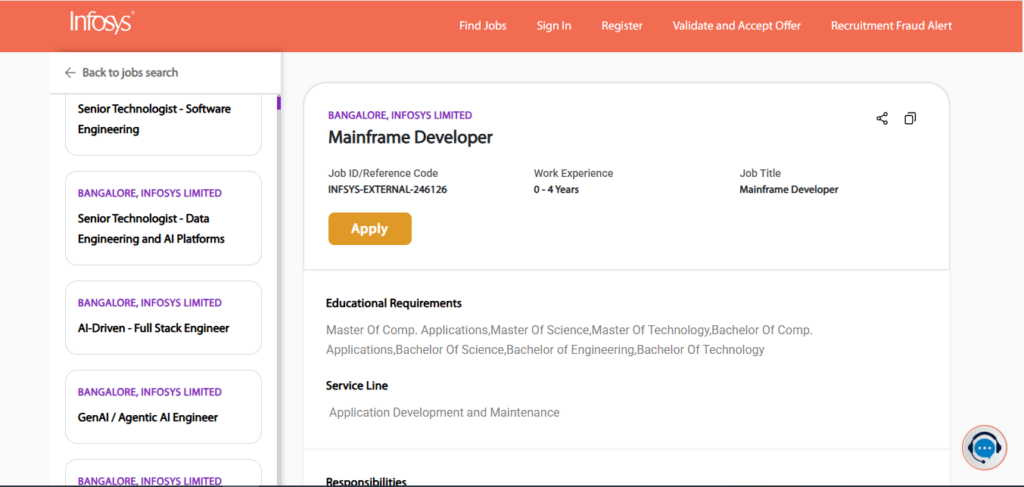Open Find Jobs in the header
Image resolution: width=1024 pixels, height=487 pixels.
[x=483, y=25]
